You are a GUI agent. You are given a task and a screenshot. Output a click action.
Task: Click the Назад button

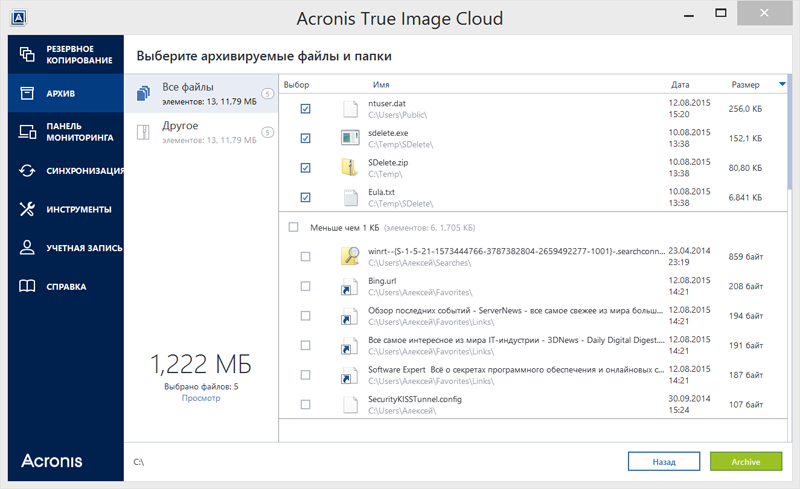664,461
